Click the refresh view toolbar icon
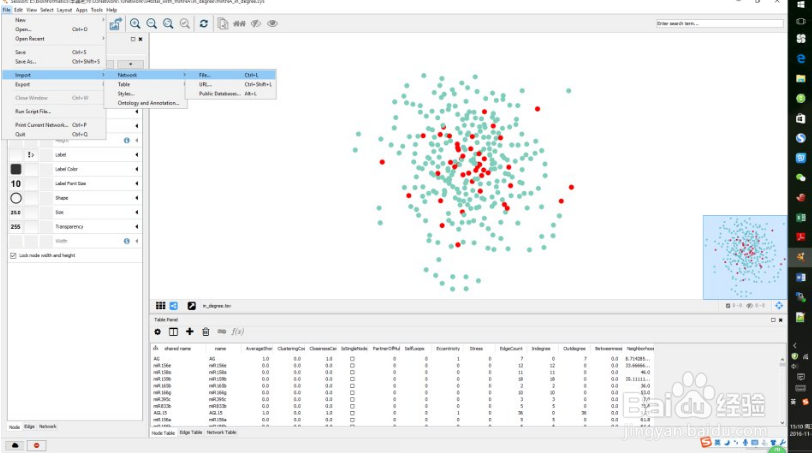Image resolution: width=812 pixels, height=459 pixels. pos(204,23)
